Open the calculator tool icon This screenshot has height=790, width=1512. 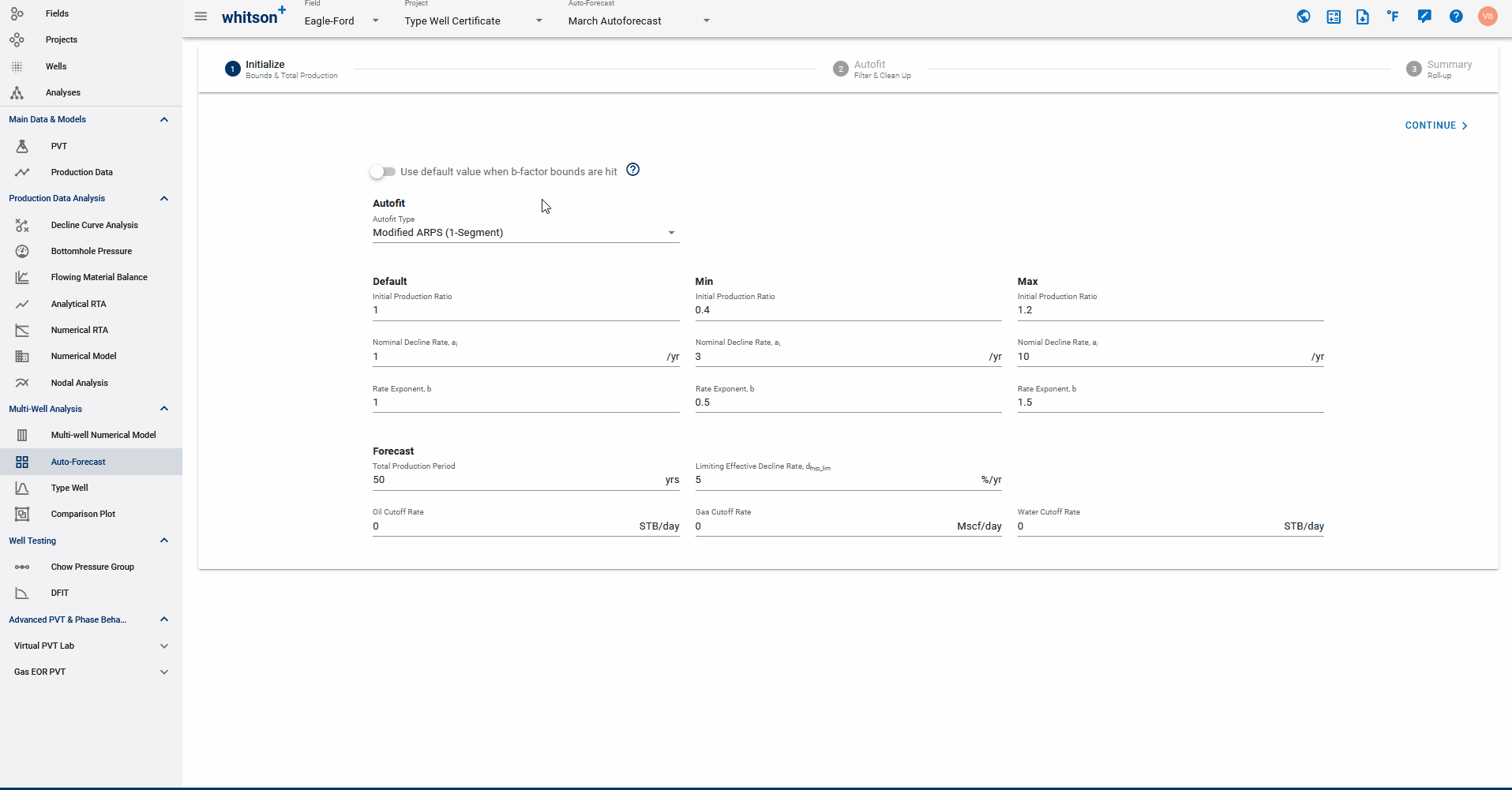tap(1334, 17)
